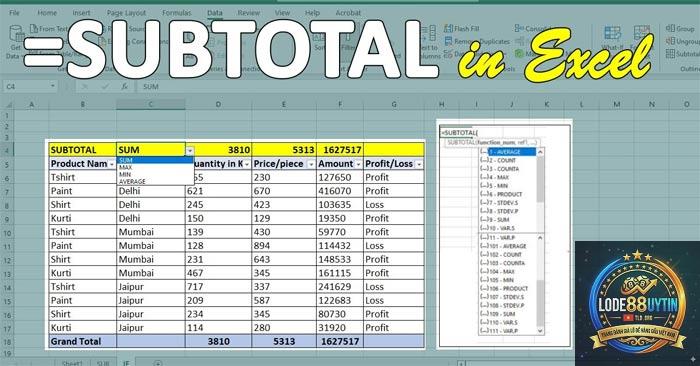
Task: Switch to the Insert ribbon tab
Action: pos(82,13)
